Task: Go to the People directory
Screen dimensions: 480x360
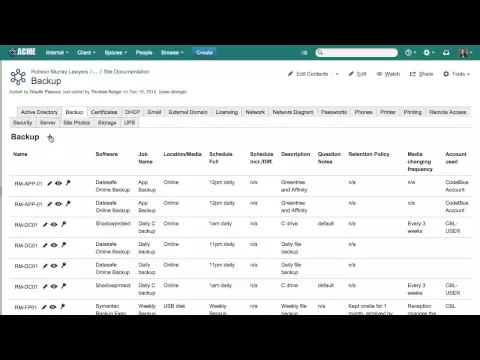Action: pyautogui.click(x=144, y=53)
